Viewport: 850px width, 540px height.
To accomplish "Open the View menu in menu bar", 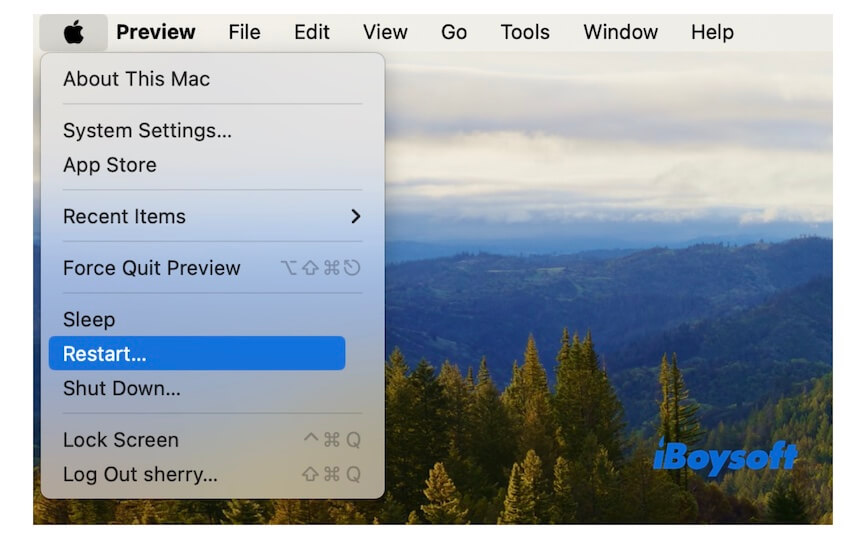I will point(385,32).
